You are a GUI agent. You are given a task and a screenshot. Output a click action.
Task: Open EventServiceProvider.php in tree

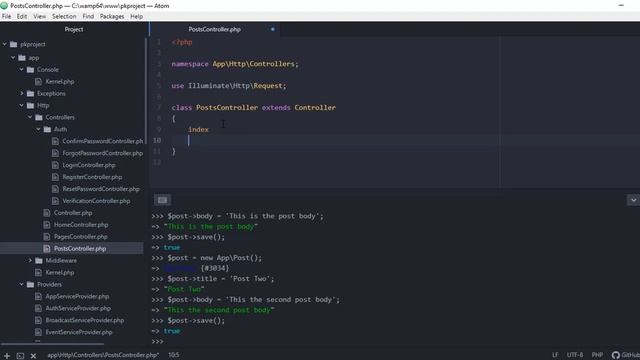point(79,332)
